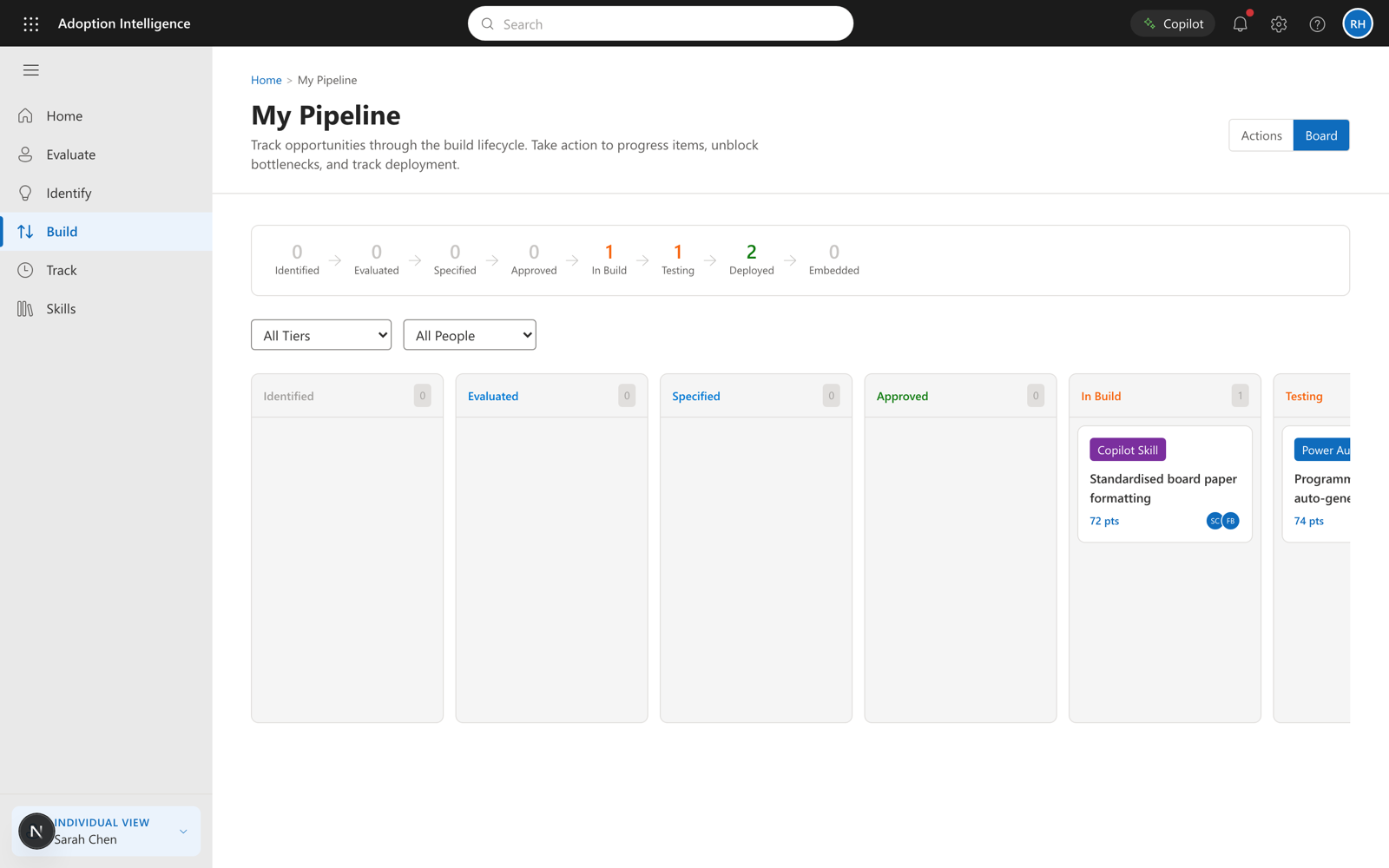Click the Copilot Skill tag
Viewport: 1389px width, 868px height.
coord(1128,450)
